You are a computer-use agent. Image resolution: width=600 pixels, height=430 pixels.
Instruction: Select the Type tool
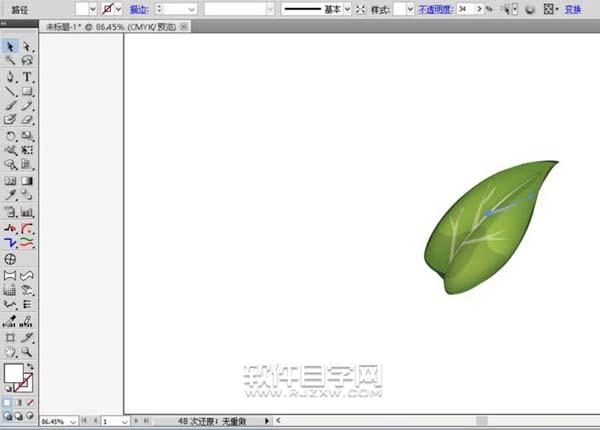27,77
